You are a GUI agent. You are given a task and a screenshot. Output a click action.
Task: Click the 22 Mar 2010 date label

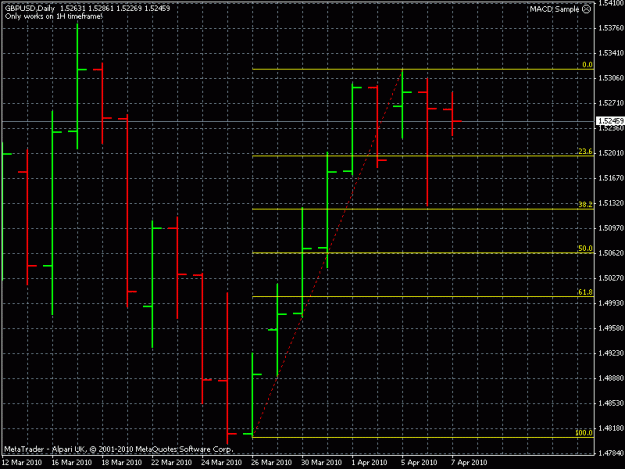click(171, 463)
